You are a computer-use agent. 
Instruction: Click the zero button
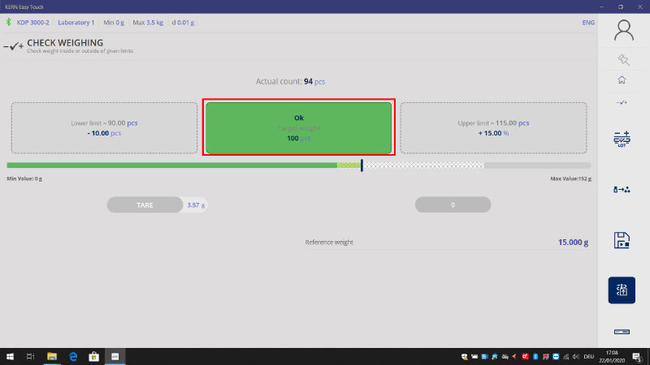[453, 204]
